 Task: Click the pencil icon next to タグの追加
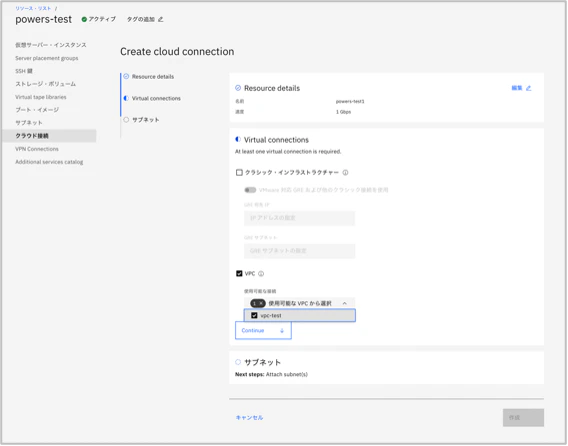[x=160, y=19]
